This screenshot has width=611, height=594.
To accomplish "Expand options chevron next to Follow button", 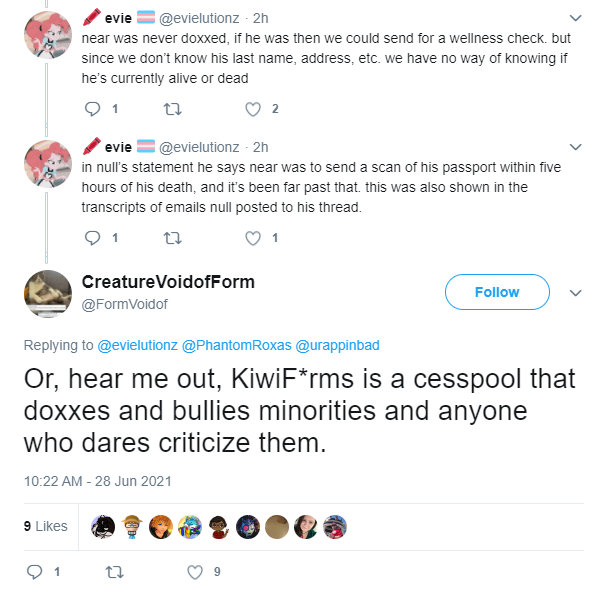I will tap(576, 293).
